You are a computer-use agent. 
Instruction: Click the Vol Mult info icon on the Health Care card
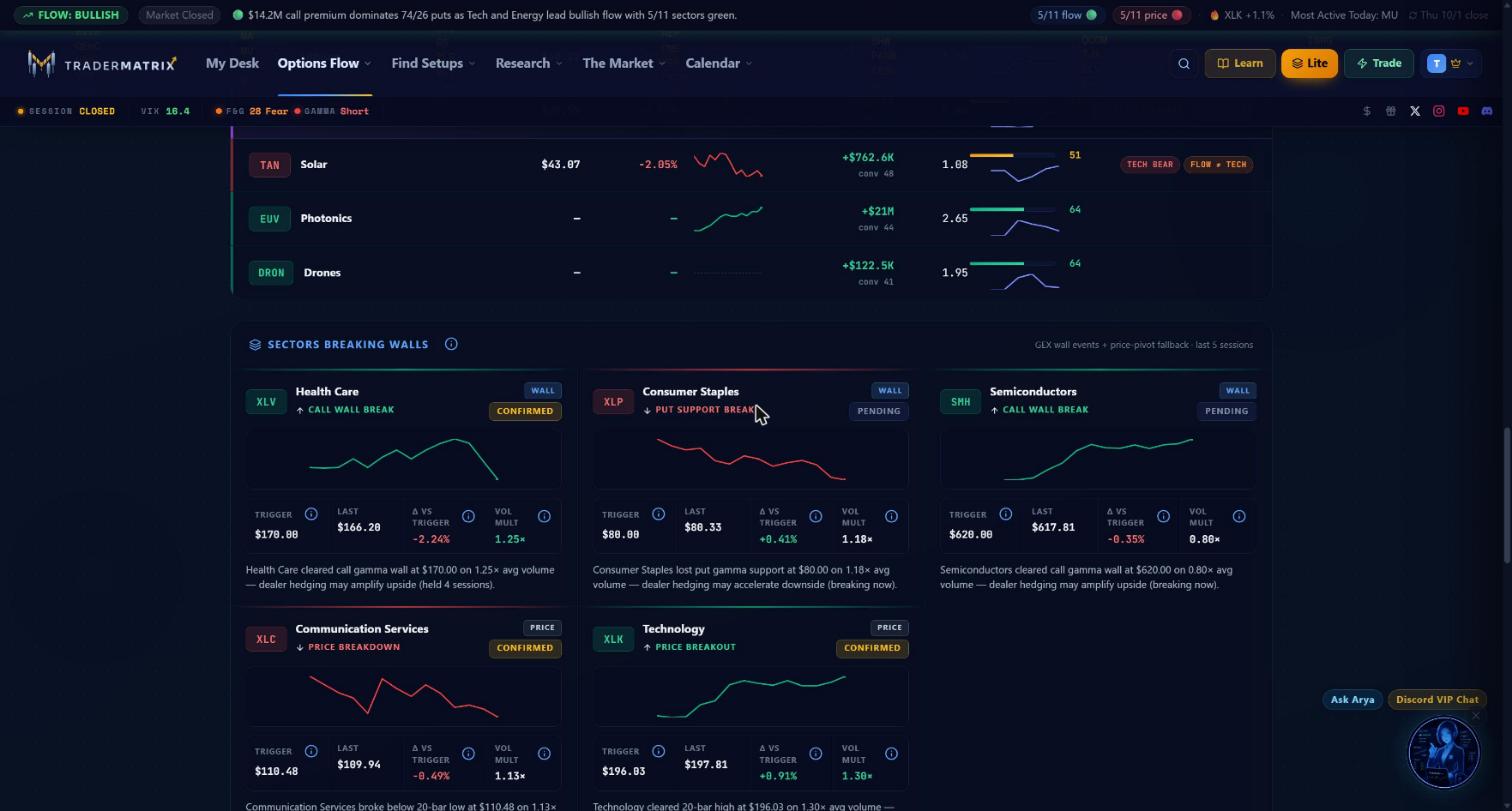coord(544,516)
